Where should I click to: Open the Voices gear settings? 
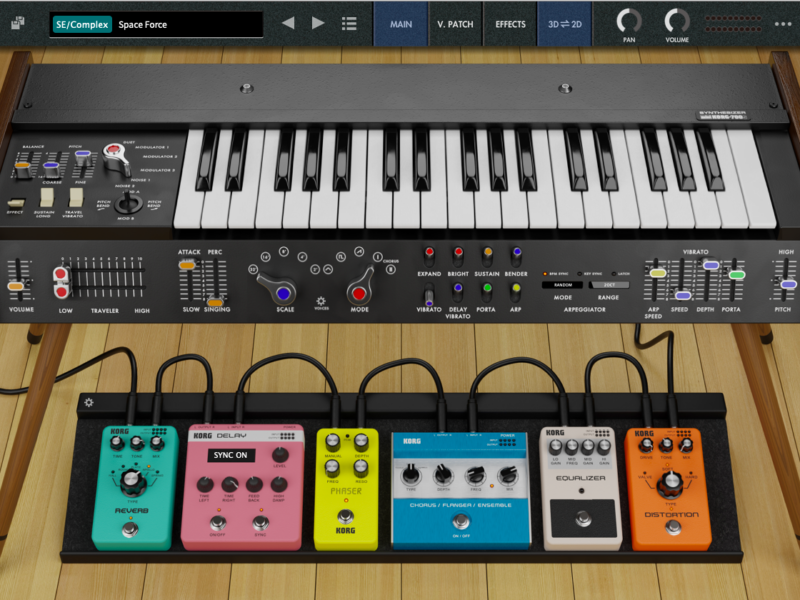[x=321, y=302]
